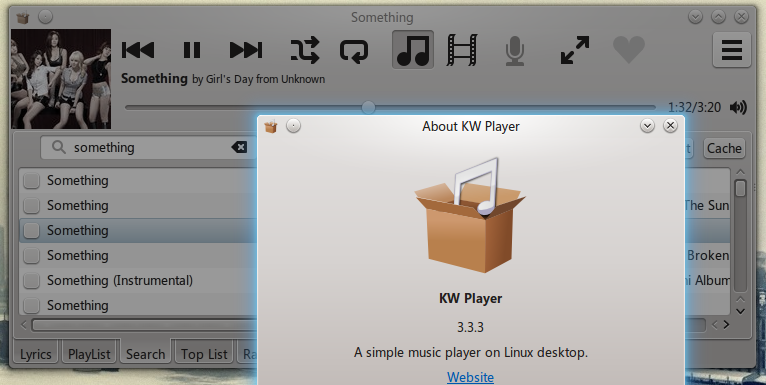This screenshot has width=766, height=385.
Task: Minimize the main Something window
Action: (695, 17)
